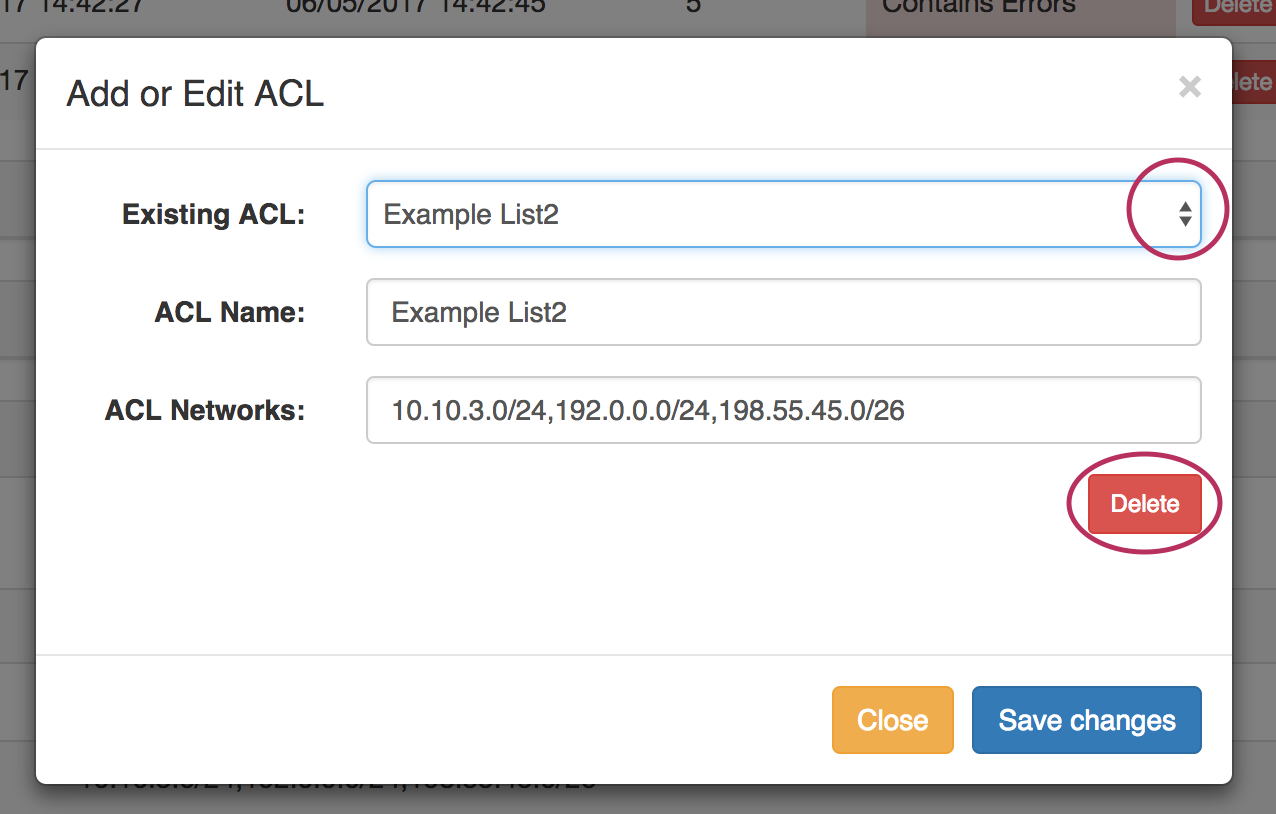Click the "ACL Networks:" label
The height and width of the screenshot is (814, 1276).
point(205,410)
